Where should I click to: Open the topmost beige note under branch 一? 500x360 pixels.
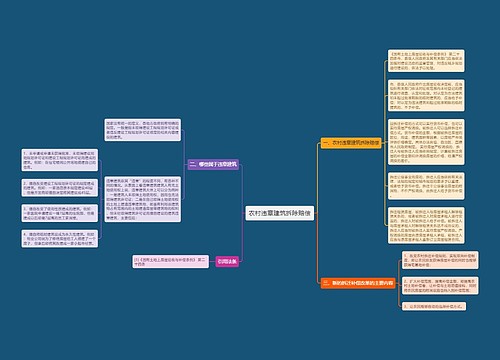click(x=426, y=61)
